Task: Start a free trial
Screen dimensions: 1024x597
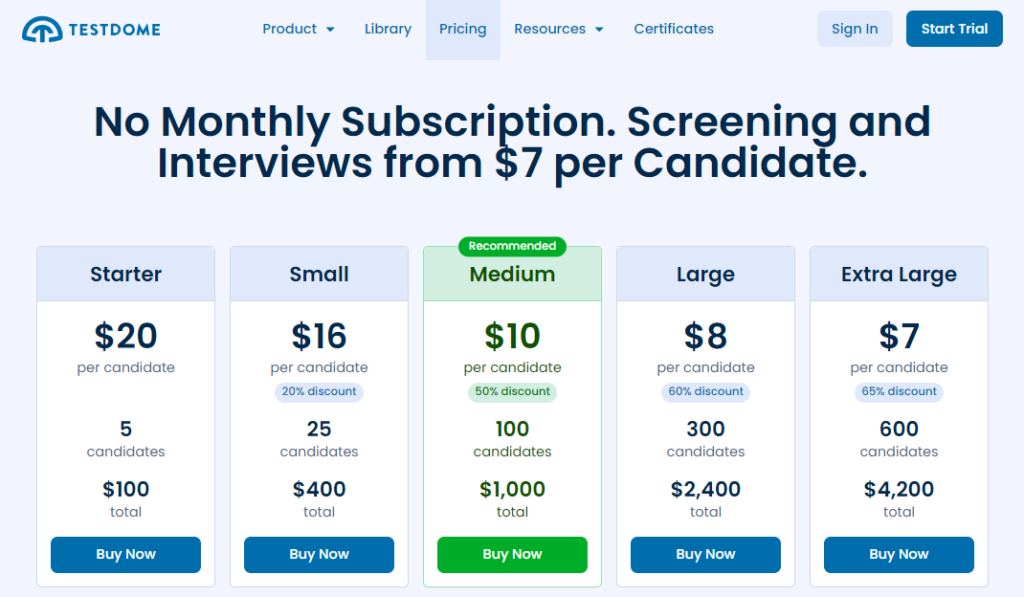Action: click(x=953, y=29)
